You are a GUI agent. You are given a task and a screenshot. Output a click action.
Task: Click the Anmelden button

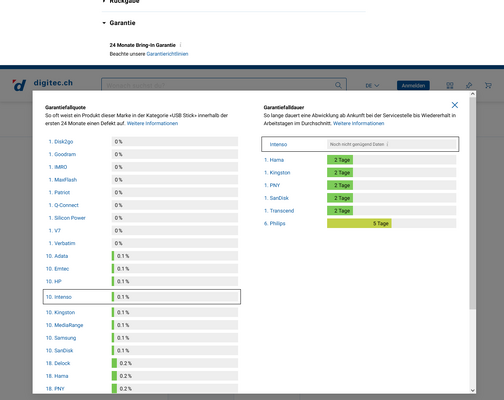point(413,86)
